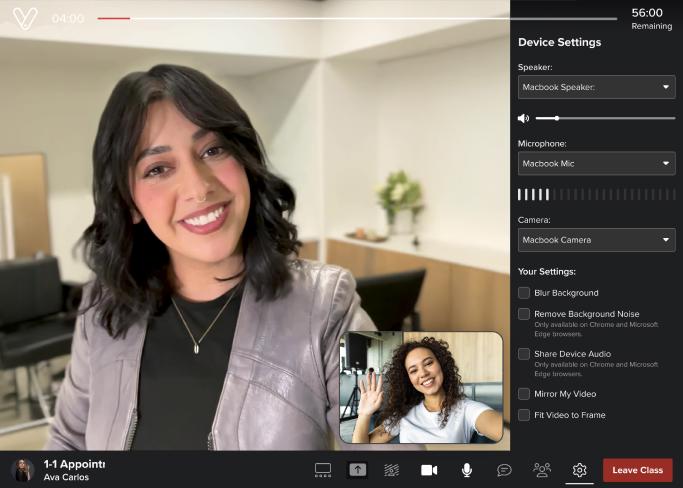Click the background effects icon in bottom toolbar
Image resolution: width=683 pixels, height=488 pixels.
392,470
